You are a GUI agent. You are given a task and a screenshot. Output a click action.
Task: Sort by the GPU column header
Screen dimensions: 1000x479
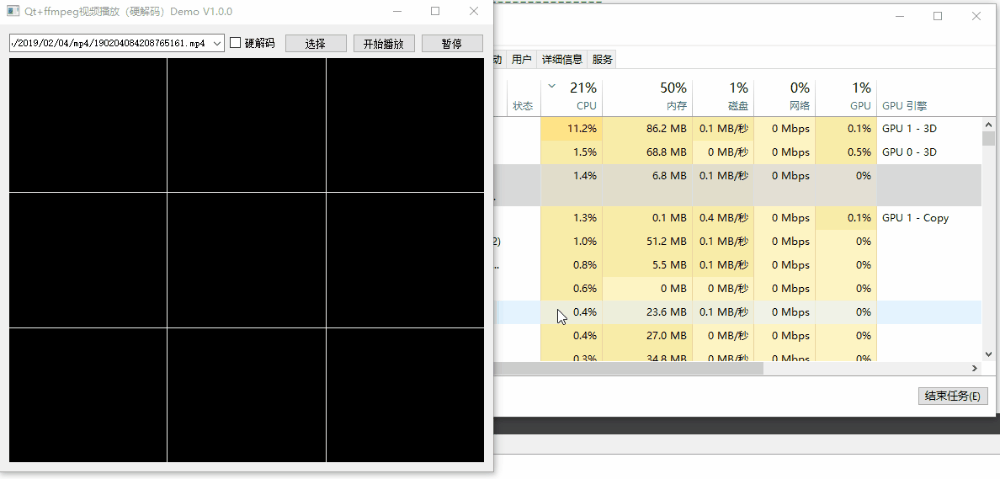(846, 97)
